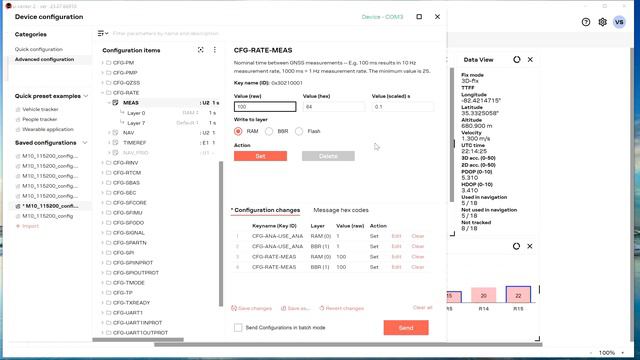Click the CFG-SEC folder icon

109,193
